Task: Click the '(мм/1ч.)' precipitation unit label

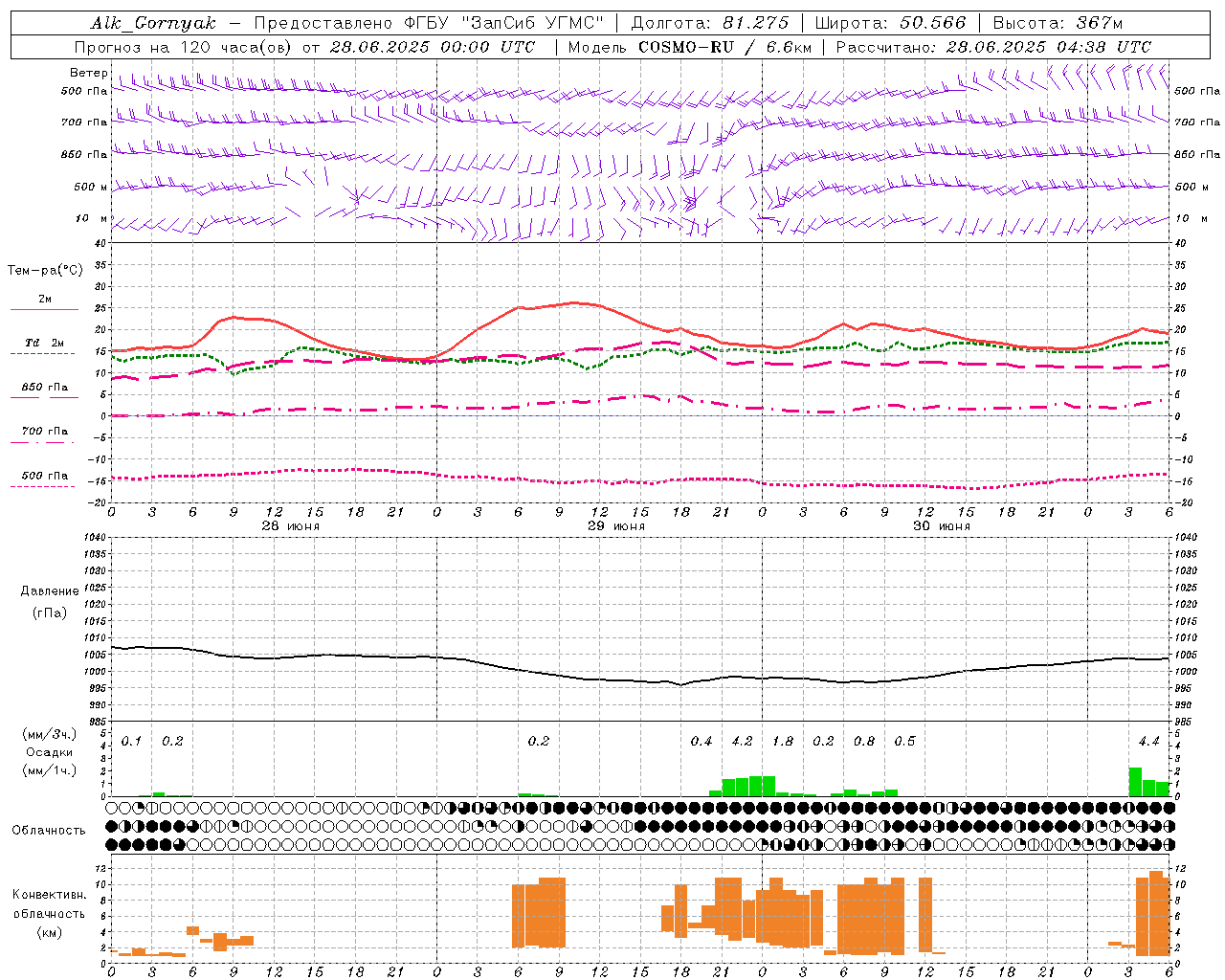Action: pyautogui.click(x=50, y=770)
